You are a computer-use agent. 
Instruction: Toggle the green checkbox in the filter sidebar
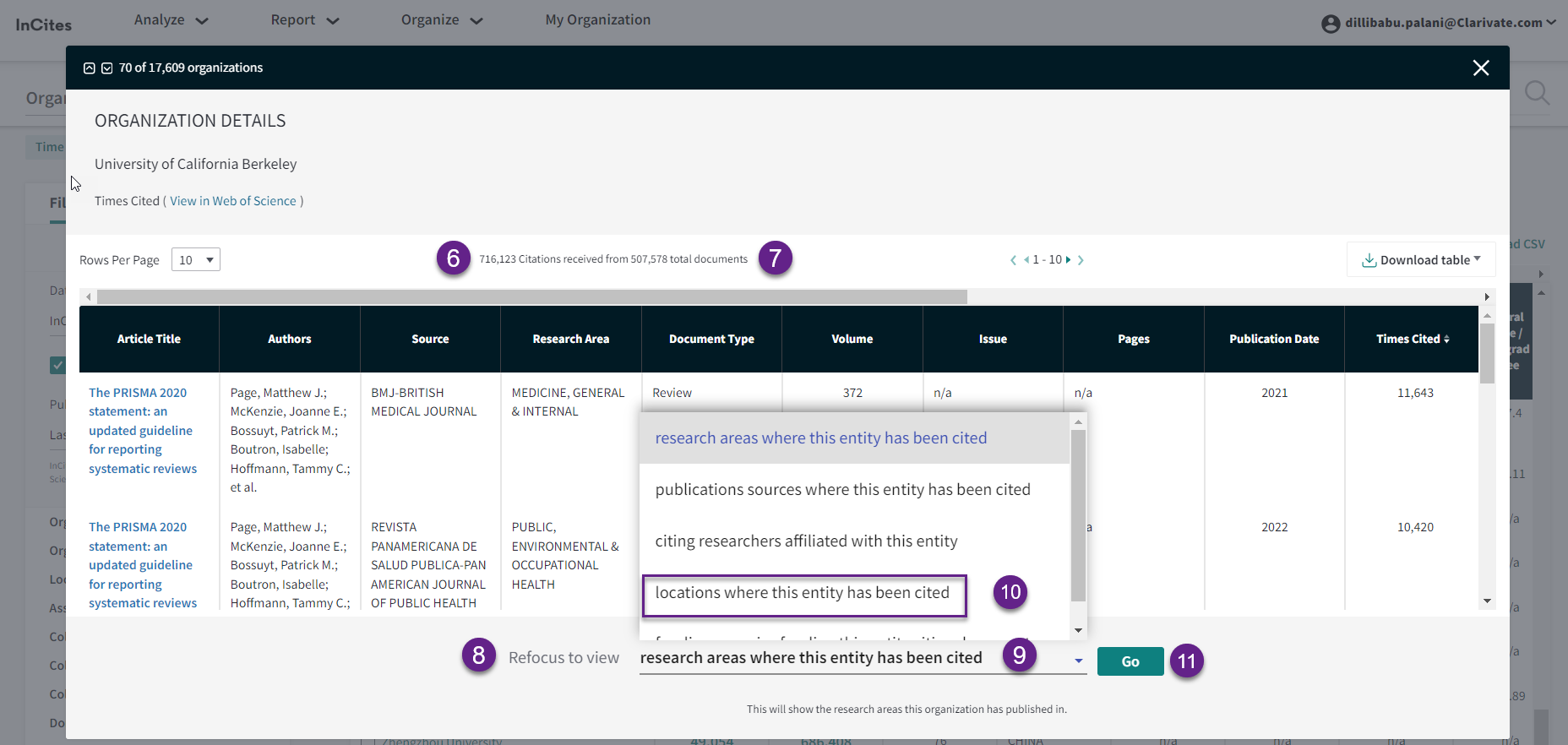point(57,365)
